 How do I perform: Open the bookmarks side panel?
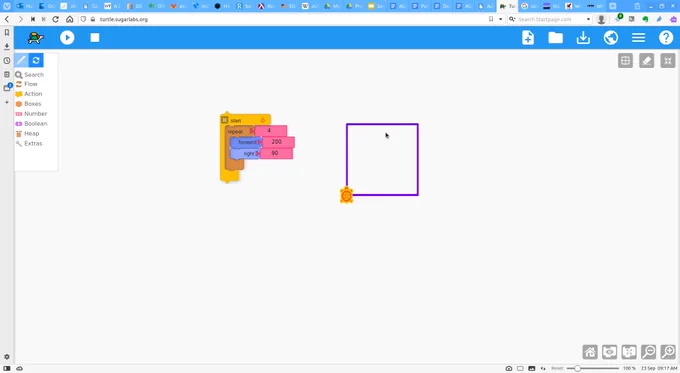tap(7, 33)
